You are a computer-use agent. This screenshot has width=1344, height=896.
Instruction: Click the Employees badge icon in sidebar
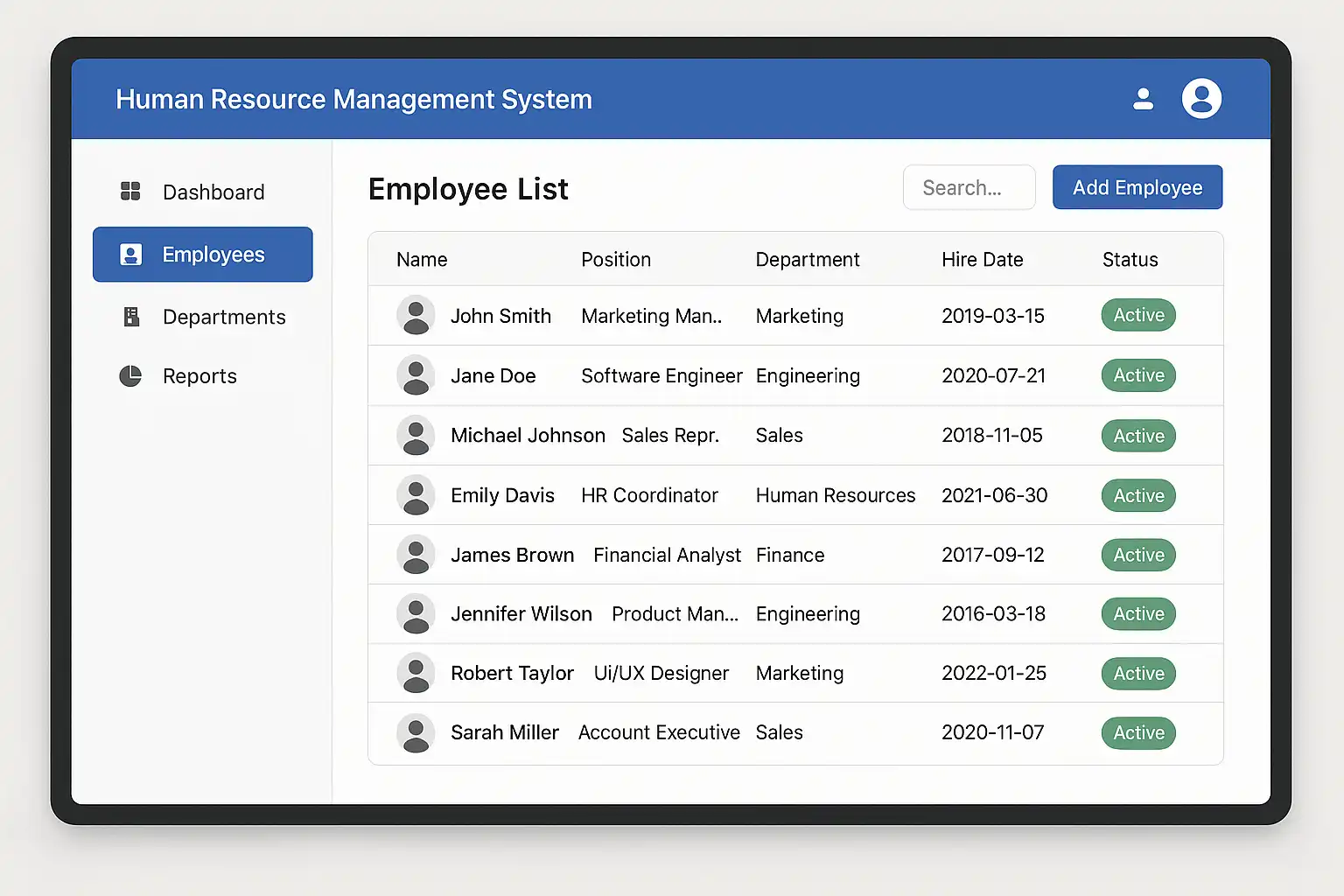(x=130, y=255)
